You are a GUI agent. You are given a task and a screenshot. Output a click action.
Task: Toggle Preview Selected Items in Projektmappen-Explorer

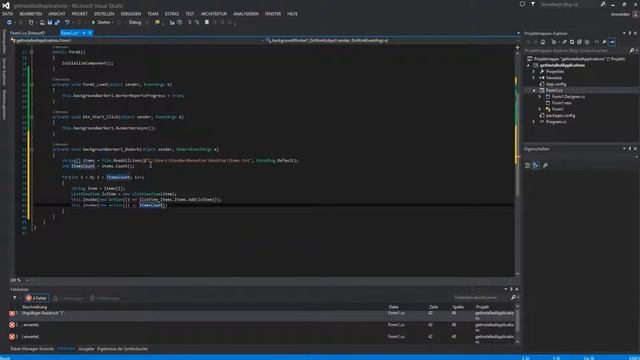tap(612, 42)
